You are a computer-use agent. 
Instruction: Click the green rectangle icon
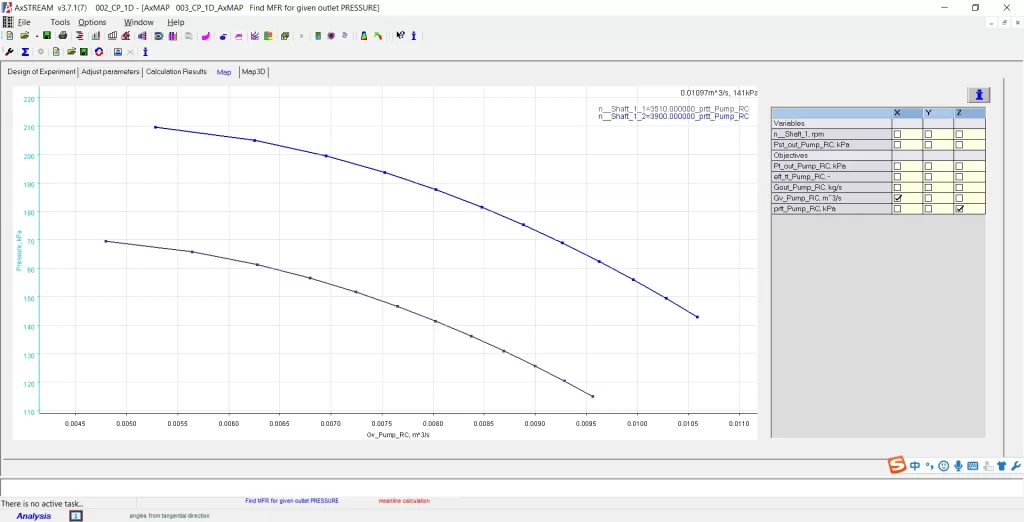click(318, 35)
